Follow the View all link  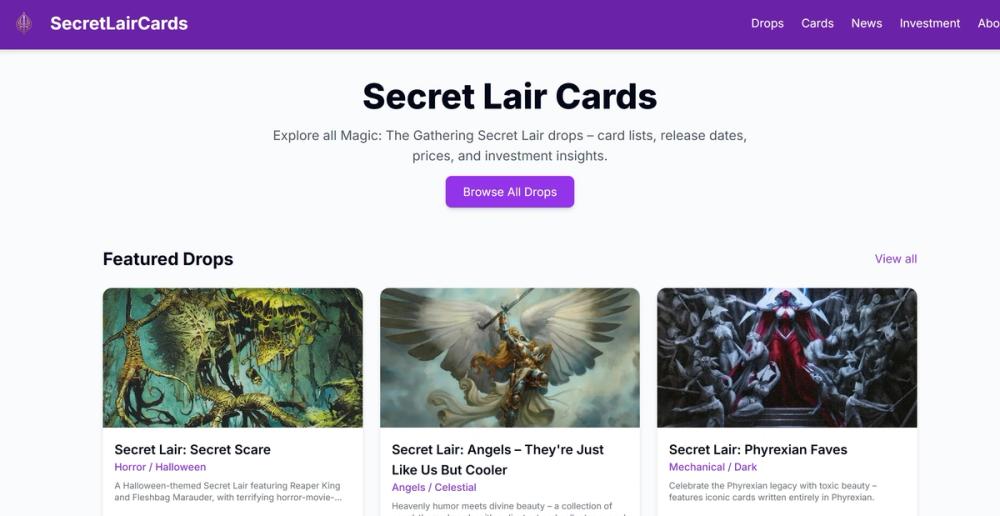[x=895, y=259]
